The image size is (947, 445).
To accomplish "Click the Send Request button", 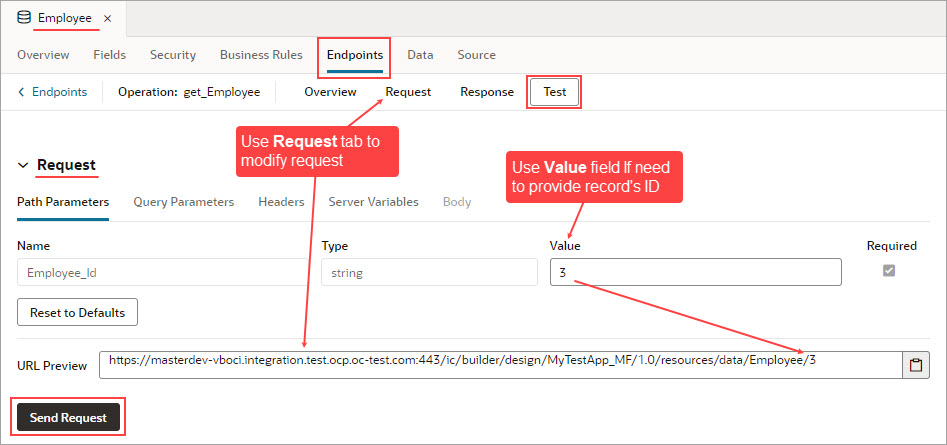I will click(x=68, y=417).
